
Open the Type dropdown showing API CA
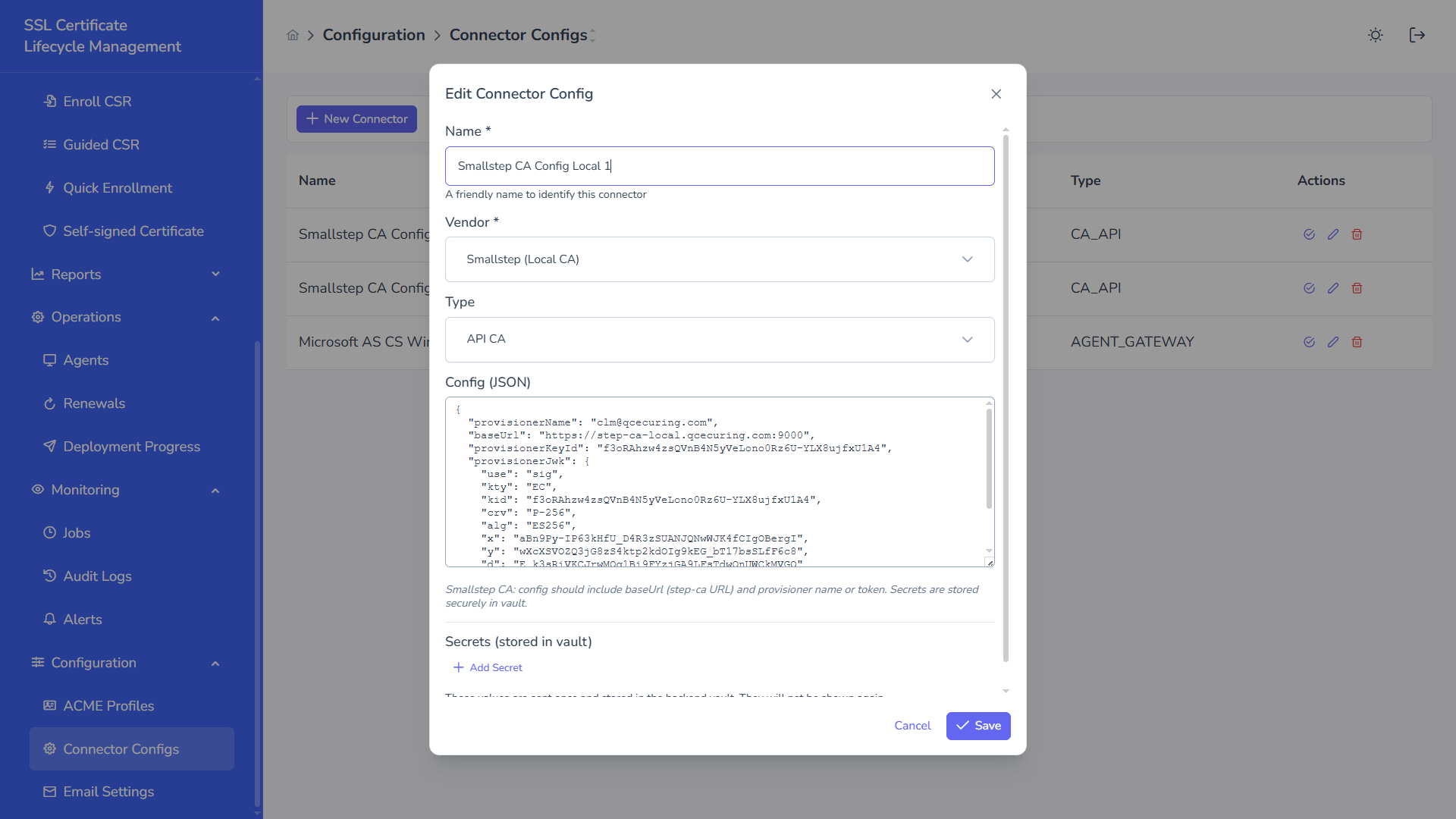tap(719, 339)
